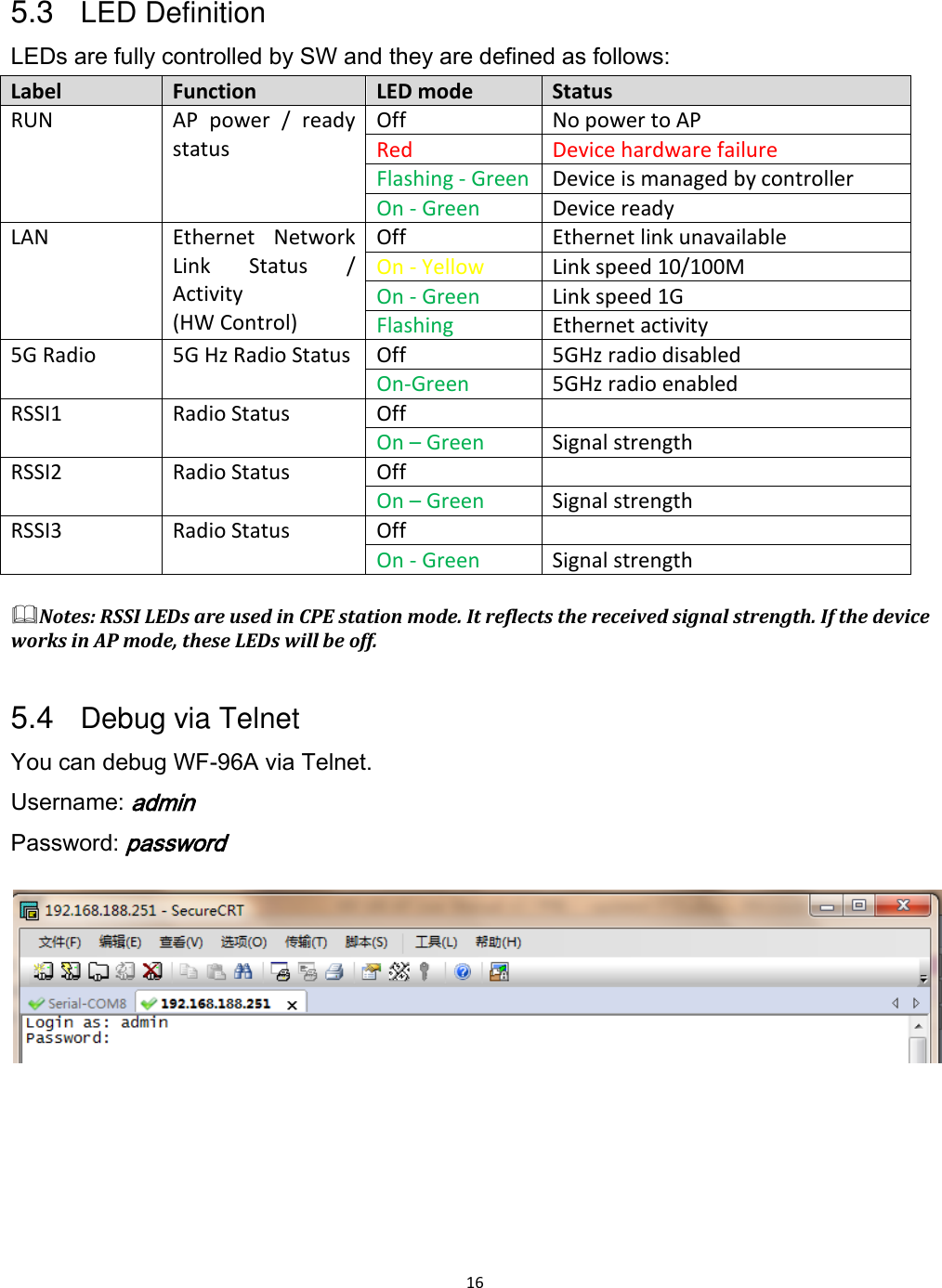942x1288 pixels.
Task: Click the SecureCRT title bar app icon
Action: point(30,910)
